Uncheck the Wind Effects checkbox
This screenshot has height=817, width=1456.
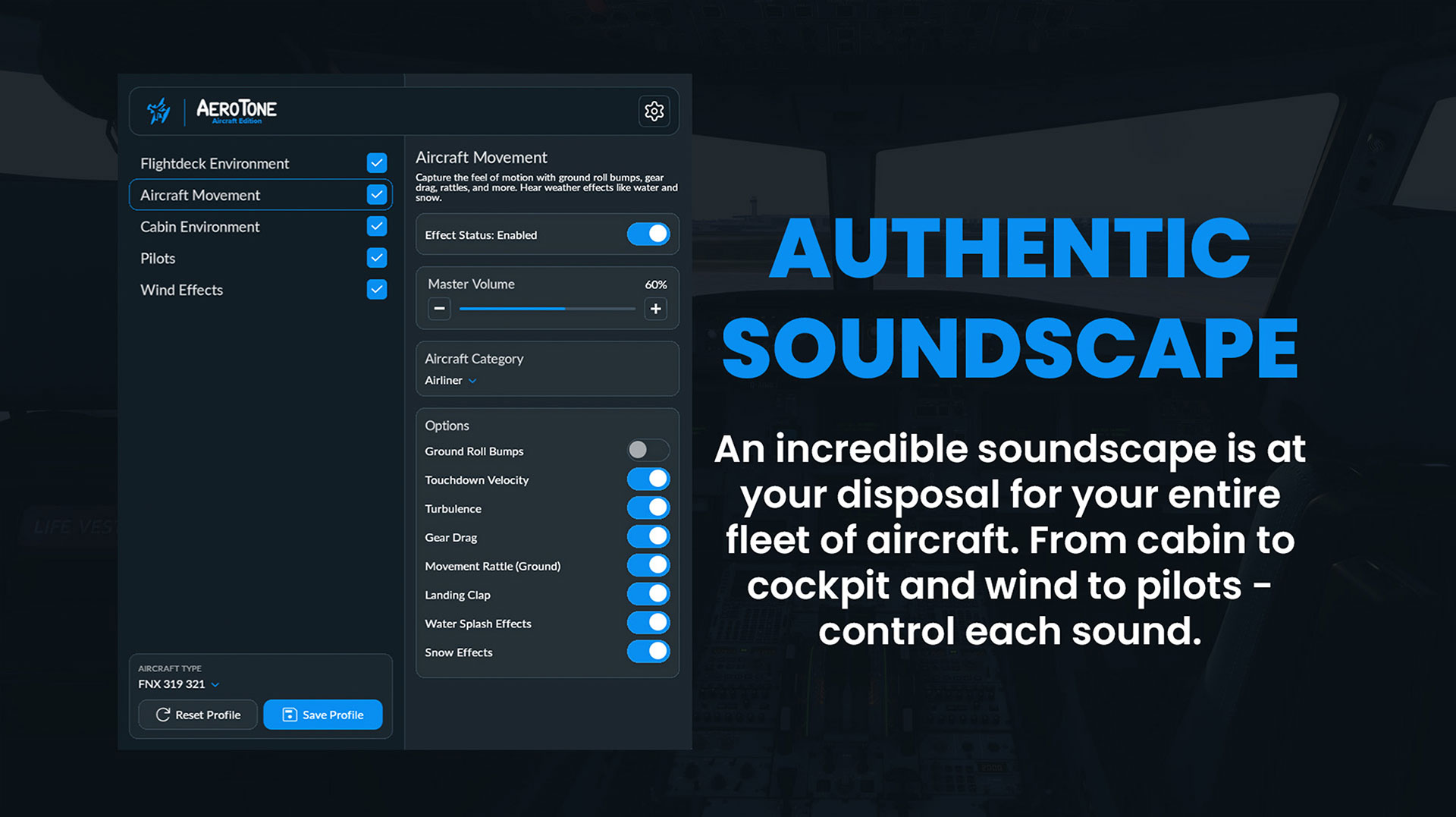tap(377, 290)
